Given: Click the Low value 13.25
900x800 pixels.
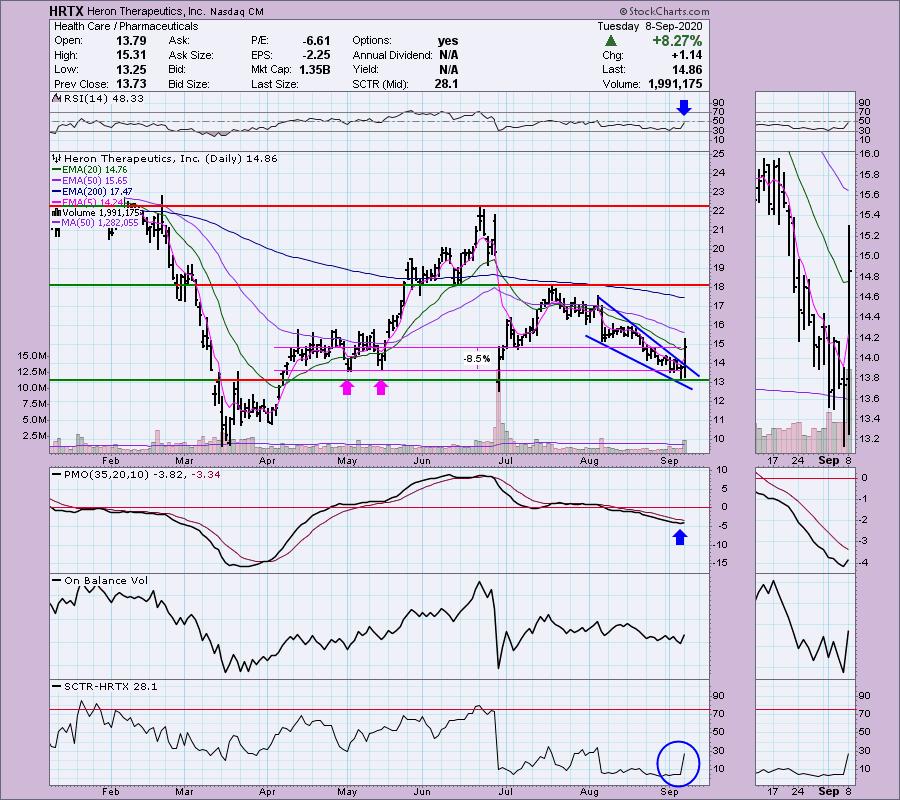Looking at the screenshot, I should 131,69.
